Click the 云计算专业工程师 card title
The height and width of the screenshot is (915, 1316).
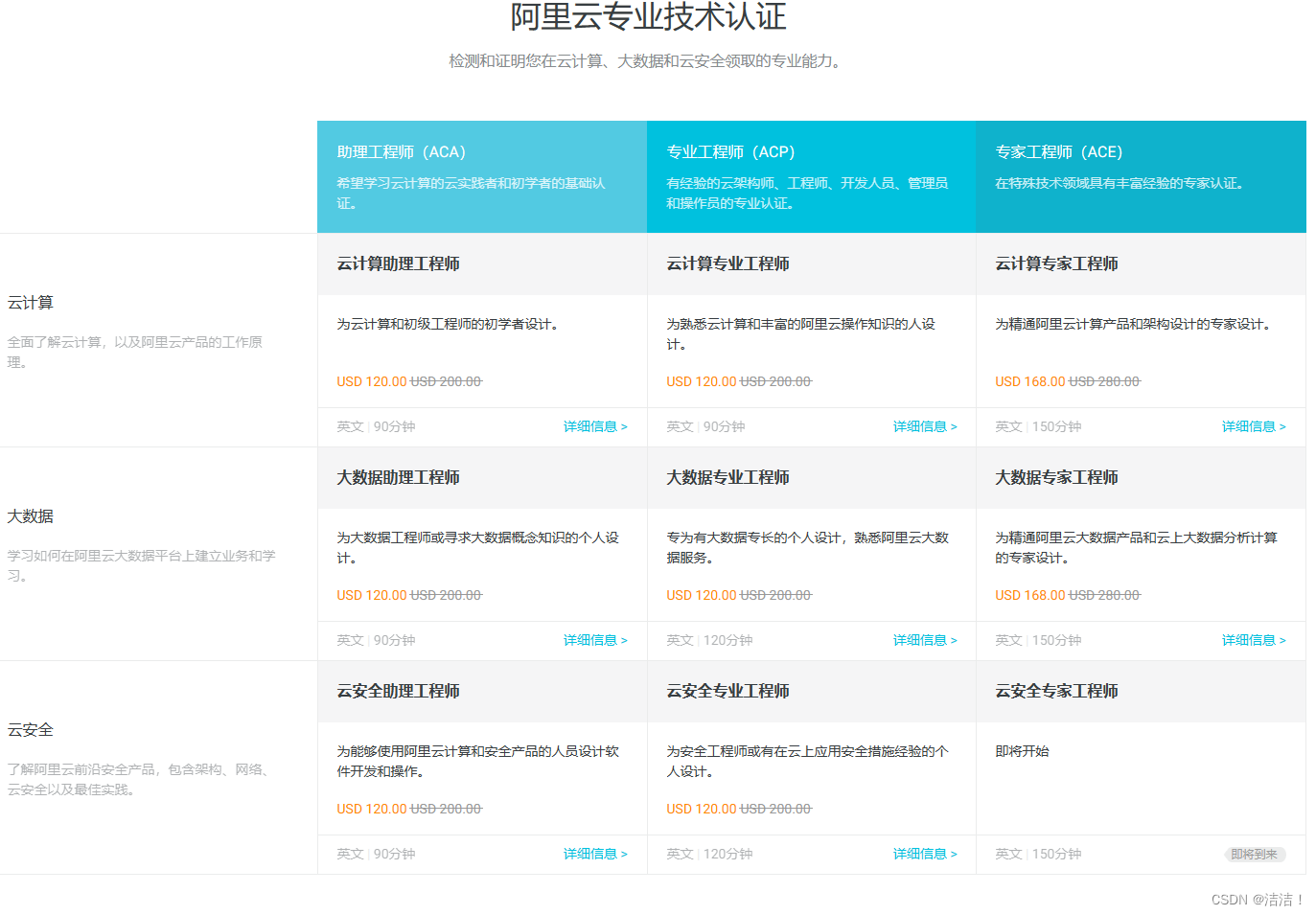coord(727,263)
